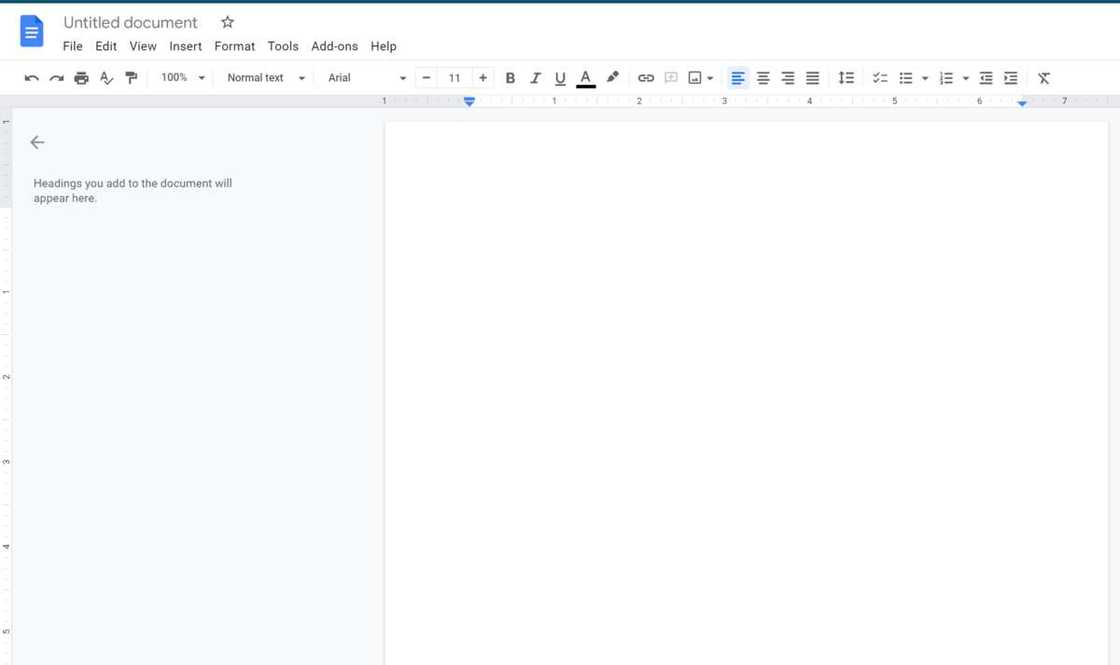Click the print icon
1120x665 pixels.
click(81, 78)
